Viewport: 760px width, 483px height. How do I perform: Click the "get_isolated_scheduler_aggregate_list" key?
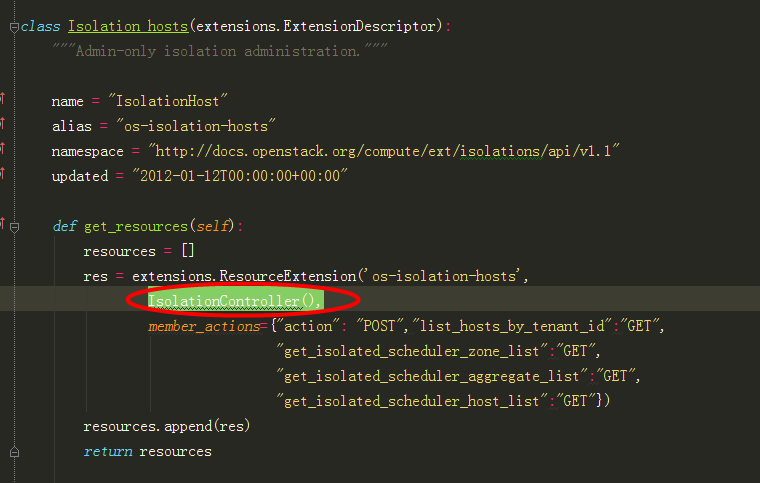[431, 376]
